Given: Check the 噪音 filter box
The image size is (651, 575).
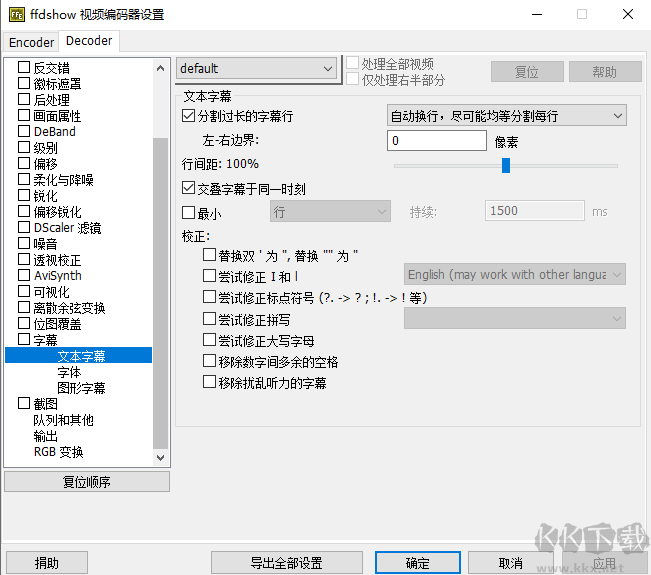Looking at the screenshot, I should click(x=24, y=243).
